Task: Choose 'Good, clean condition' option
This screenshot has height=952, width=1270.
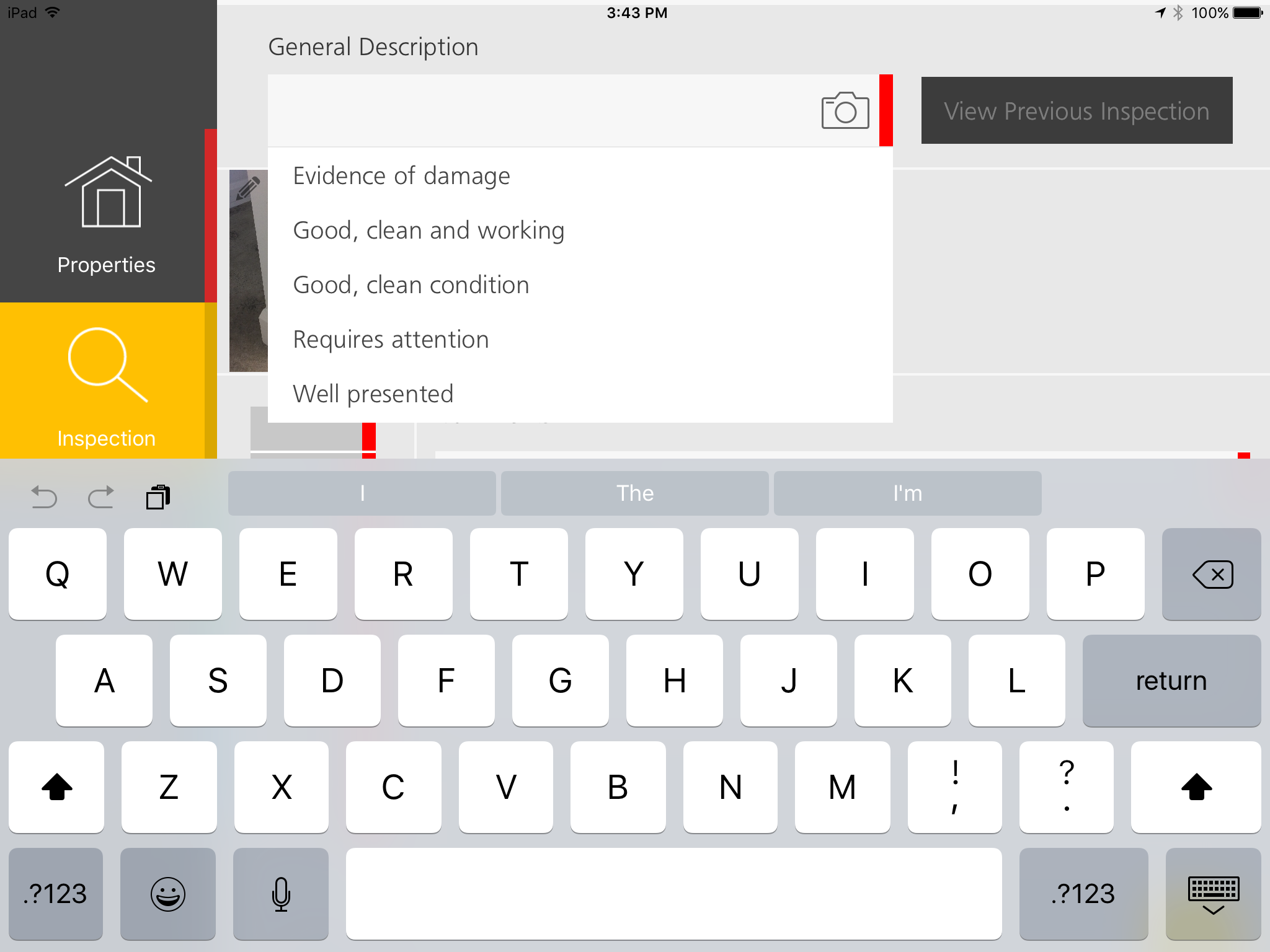Action: (x=580, y=285)
